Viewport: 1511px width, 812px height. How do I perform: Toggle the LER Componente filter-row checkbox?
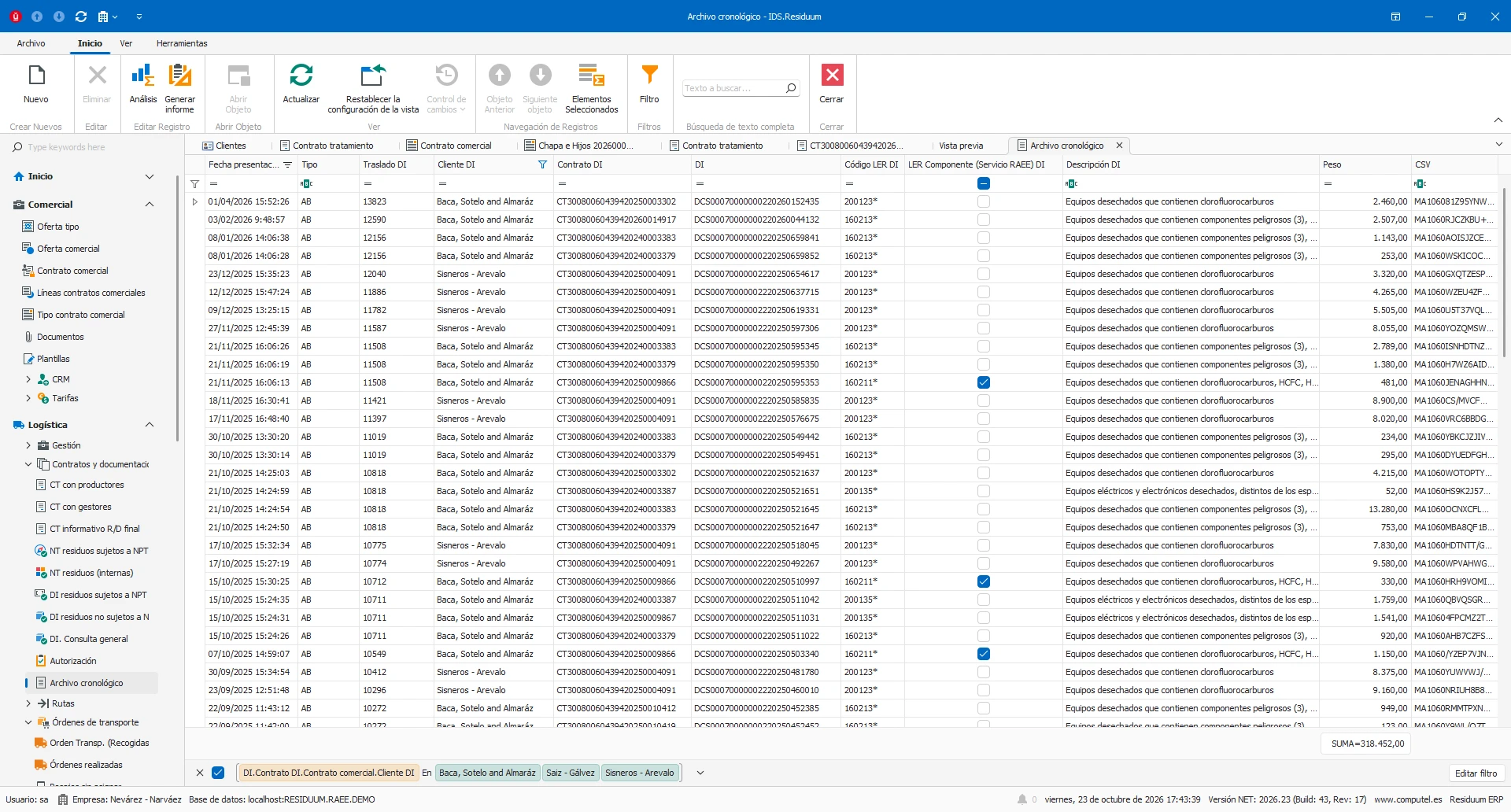click(x=984, y=183)
